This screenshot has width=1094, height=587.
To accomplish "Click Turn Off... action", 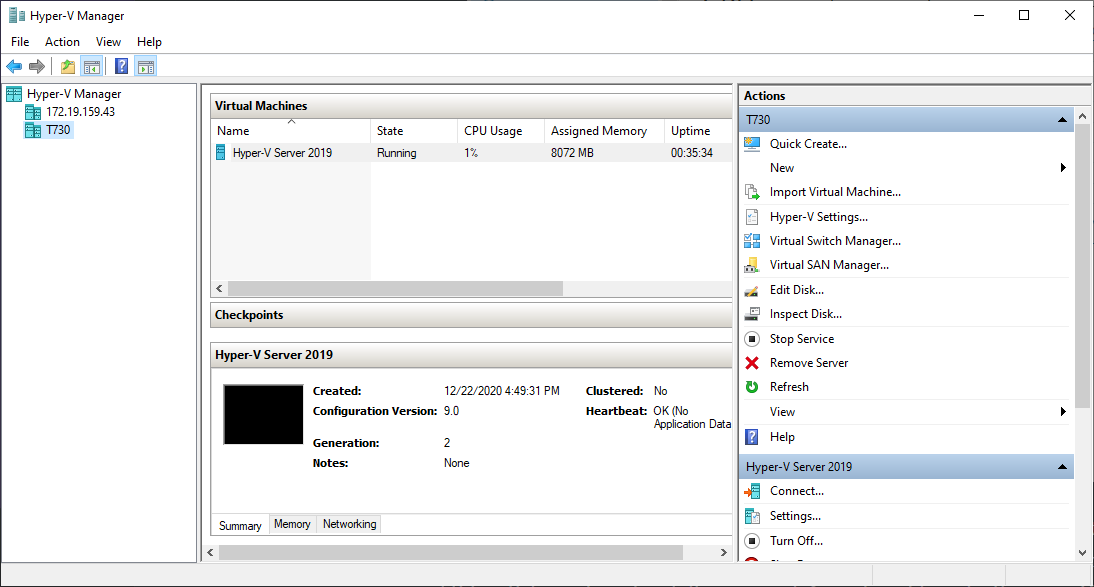I will 796,540.
